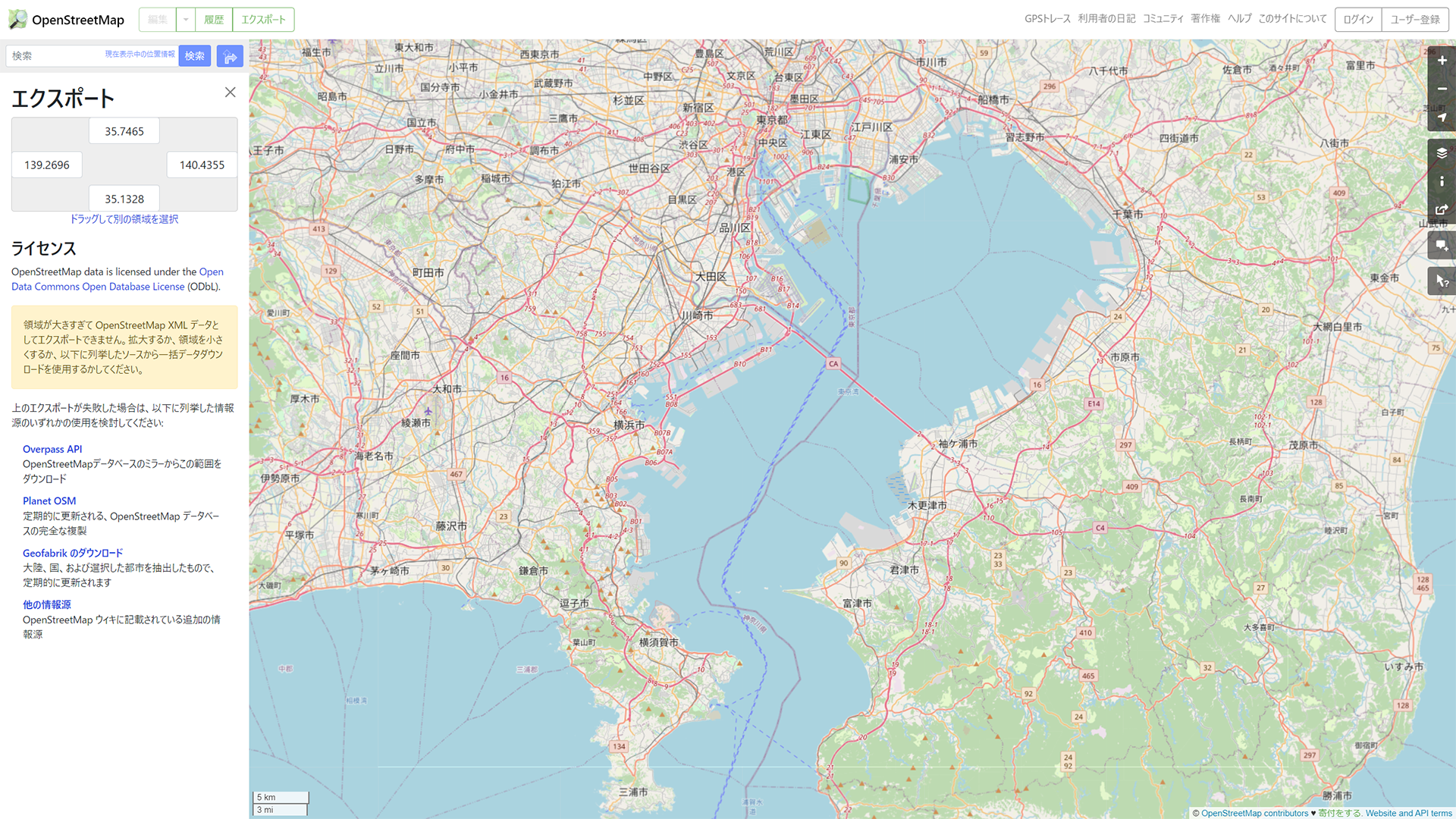Click the ログイン login button
Image resolution: width=1456 pixels, height=819 pixels.
point(1357,20)
